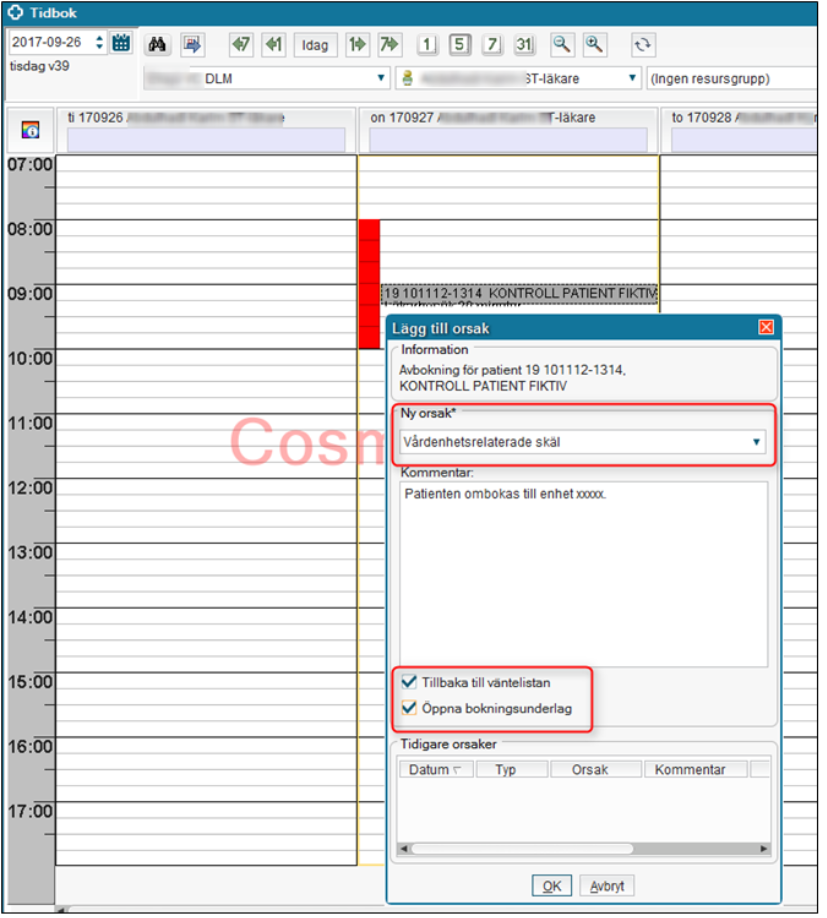Uncheck Tillbaka till väntelistan checkbox
Viewport: 827px width, 918px height.
tap(408, 682)
